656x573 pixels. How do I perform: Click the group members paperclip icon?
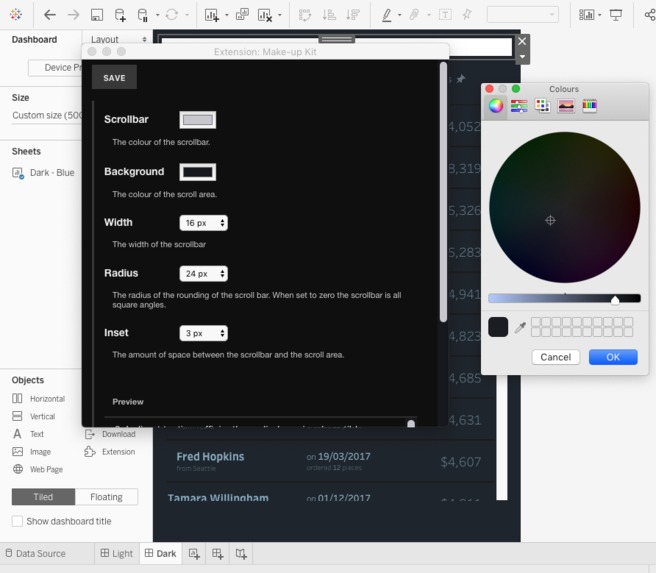coord(414,15)
